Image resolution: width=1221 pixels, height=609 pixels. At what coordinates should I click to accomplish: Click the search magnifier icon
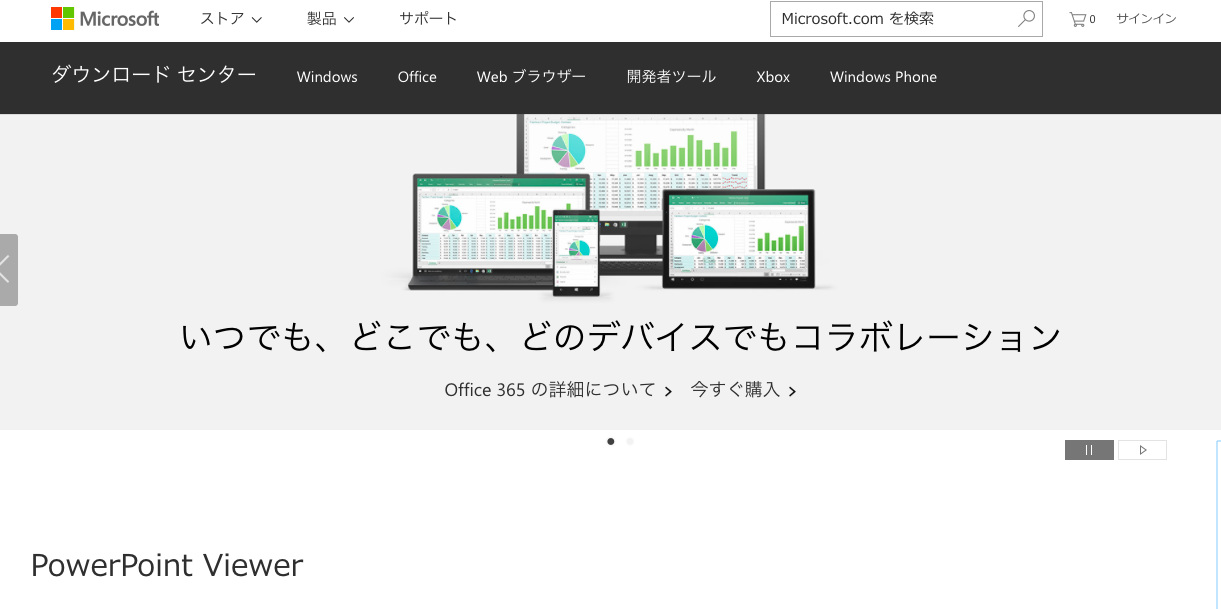(1026, 18)
